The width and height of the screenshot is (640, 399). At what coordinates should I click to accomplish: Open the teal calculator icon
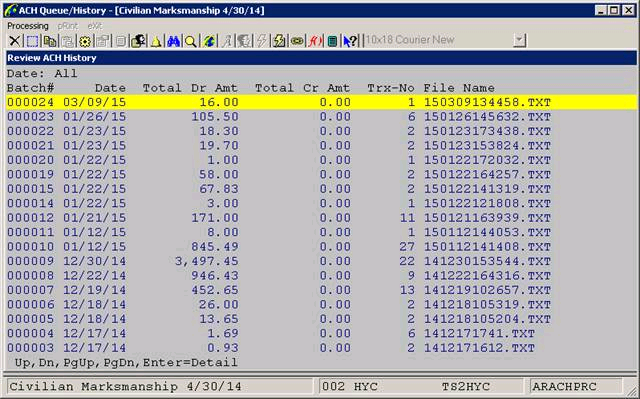[x=333, y=41]
